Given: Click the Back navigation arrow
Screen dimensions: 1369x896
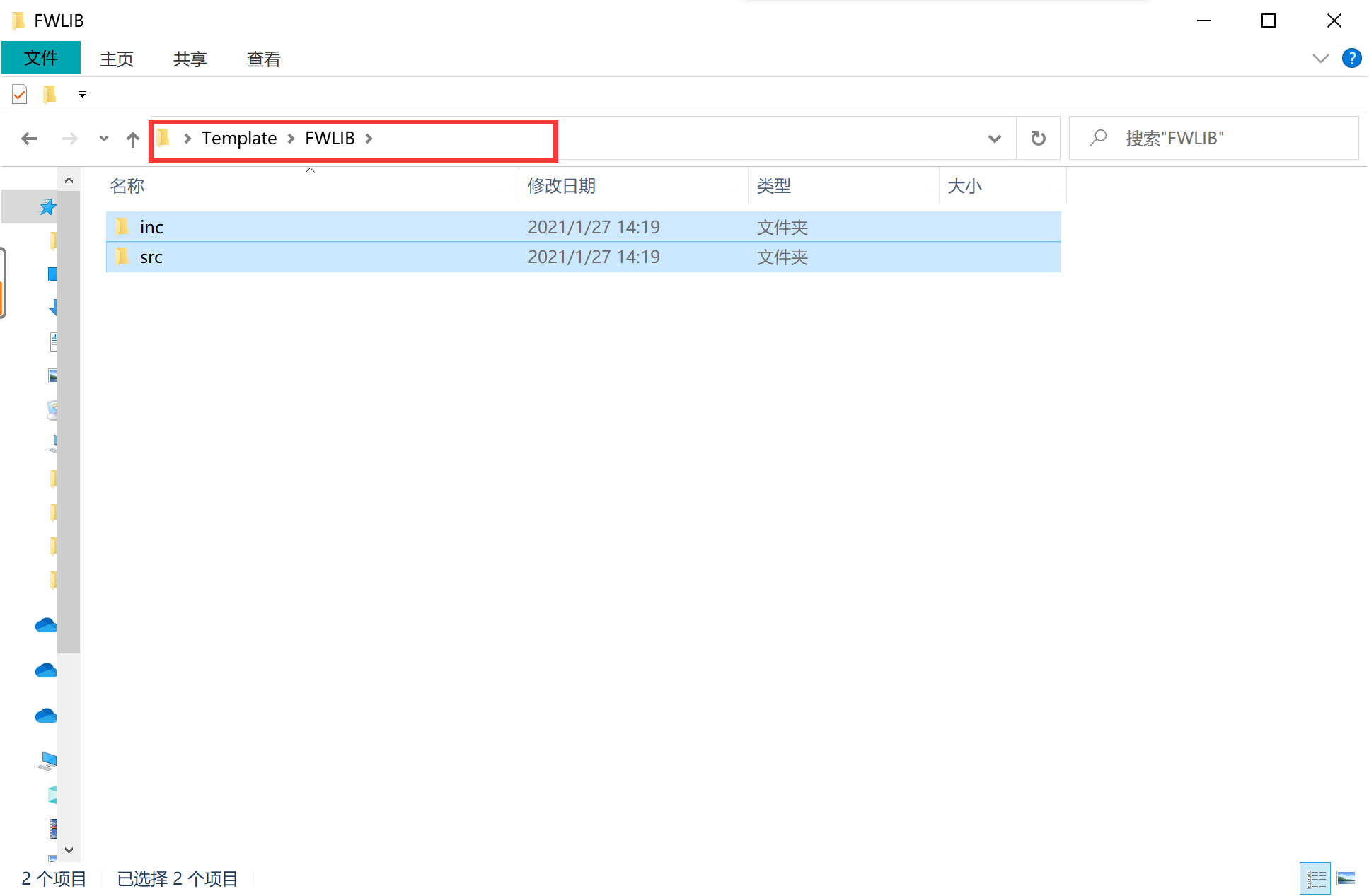Looking at the screenshot, I should [x=29, y=139].
